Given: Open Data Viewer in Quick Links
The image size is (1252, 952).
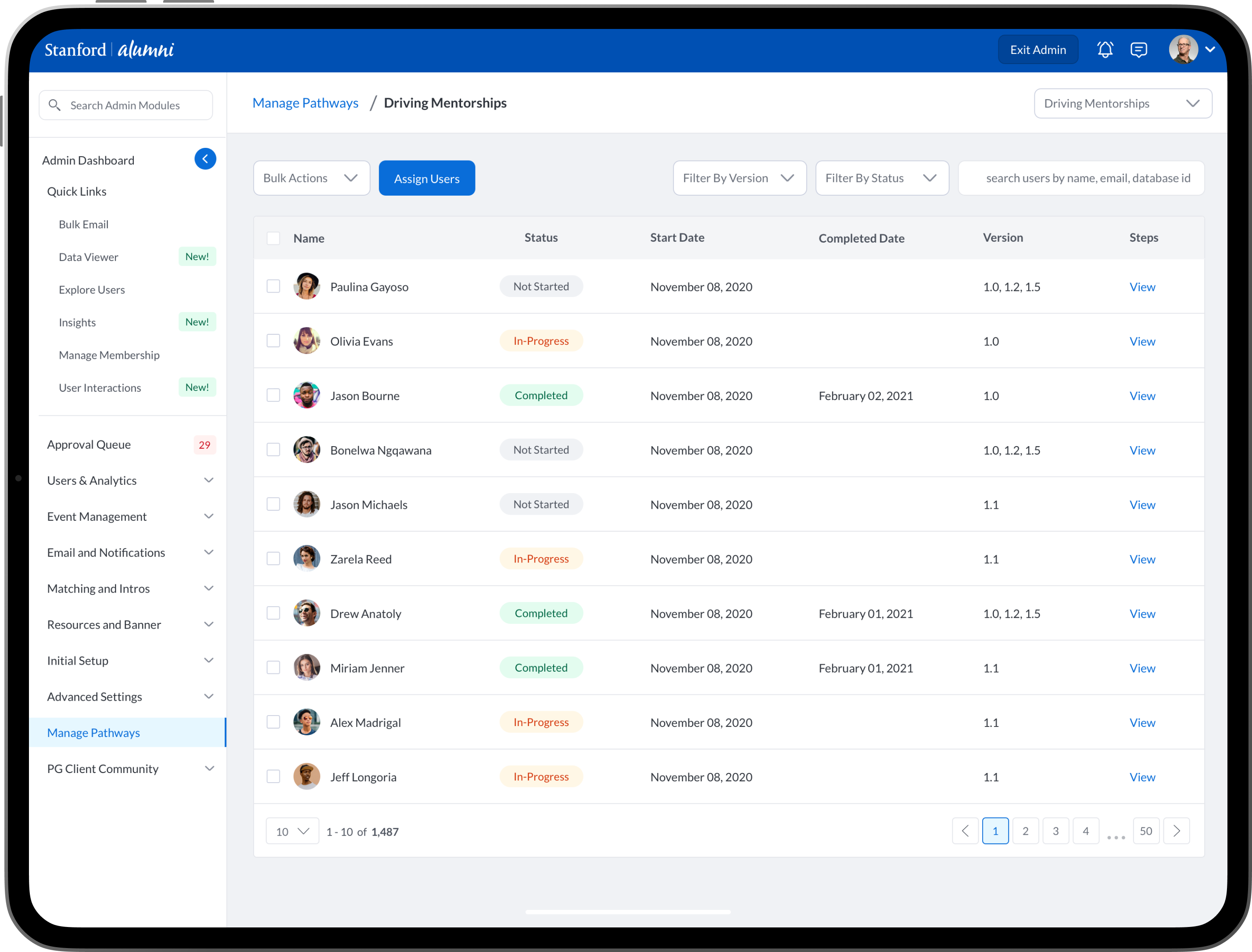Looking at the screenshot, I should pyautogui.click(x=89, y=257).
